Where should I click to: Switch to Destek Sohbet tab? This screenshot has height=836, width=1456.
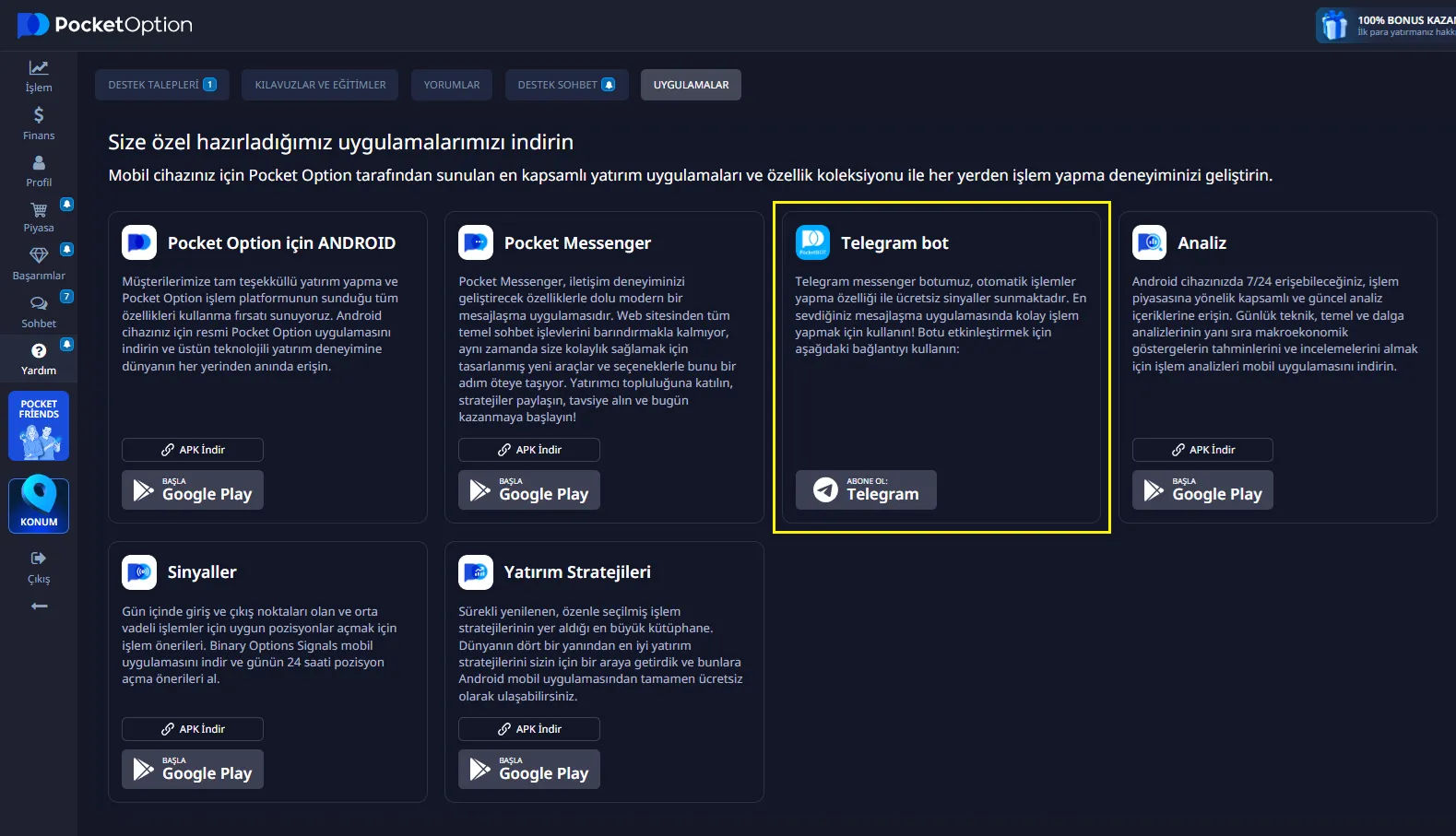point(566,85)
